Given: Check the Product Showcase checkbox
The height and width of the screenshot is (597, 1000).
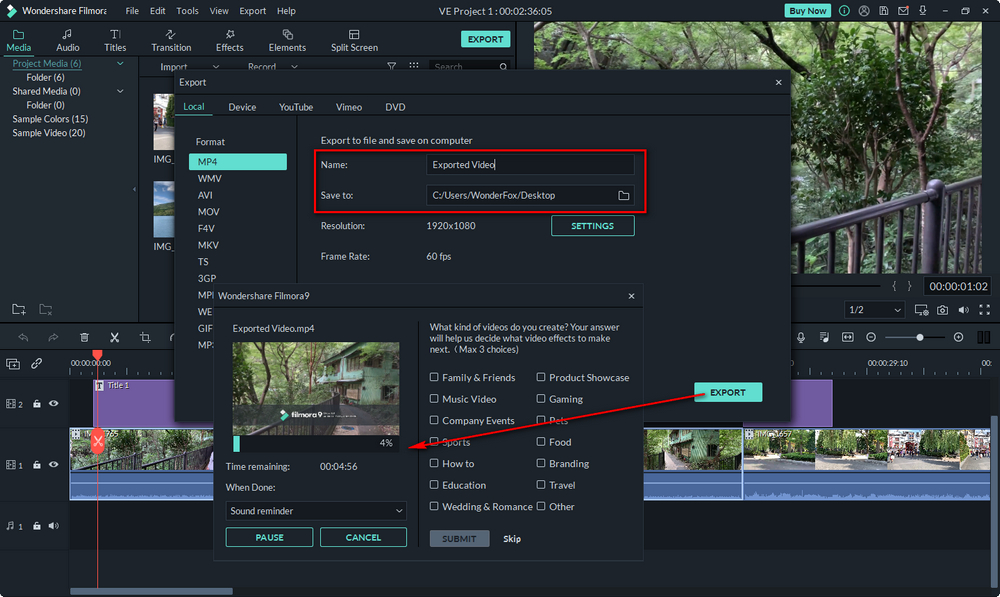Looking at the screenshot, I should [541, 377].
